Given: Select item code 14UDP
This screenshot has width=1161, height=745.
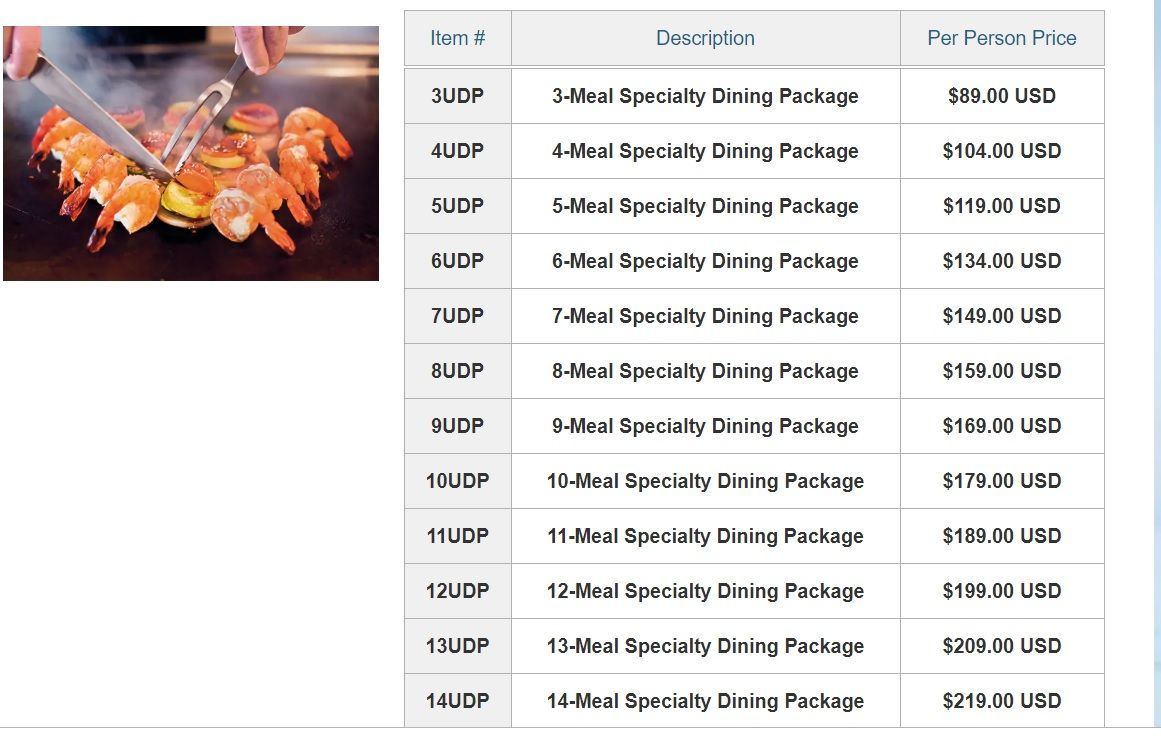Looking at the screenshot, I should 458,701.
